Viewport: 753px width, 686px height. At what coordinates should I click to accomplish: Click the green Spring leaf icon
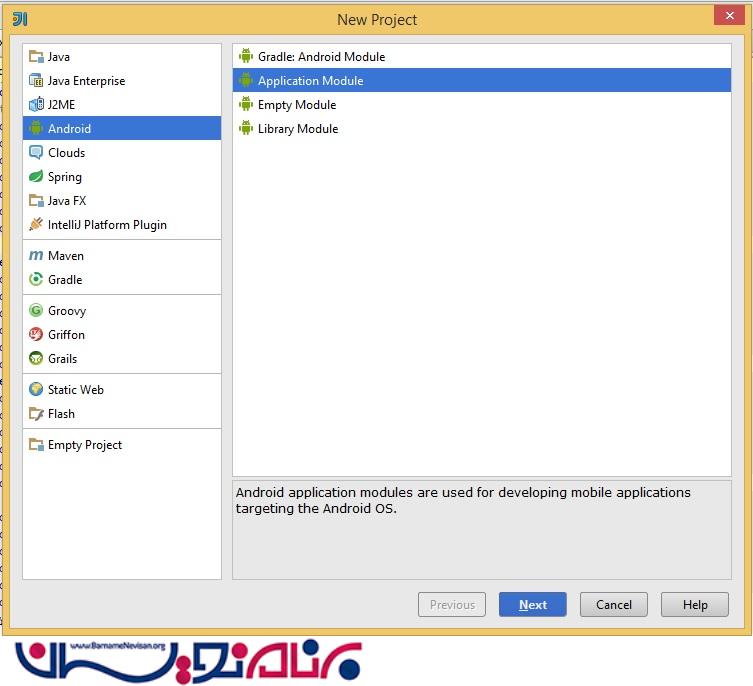tap(36, 177)
